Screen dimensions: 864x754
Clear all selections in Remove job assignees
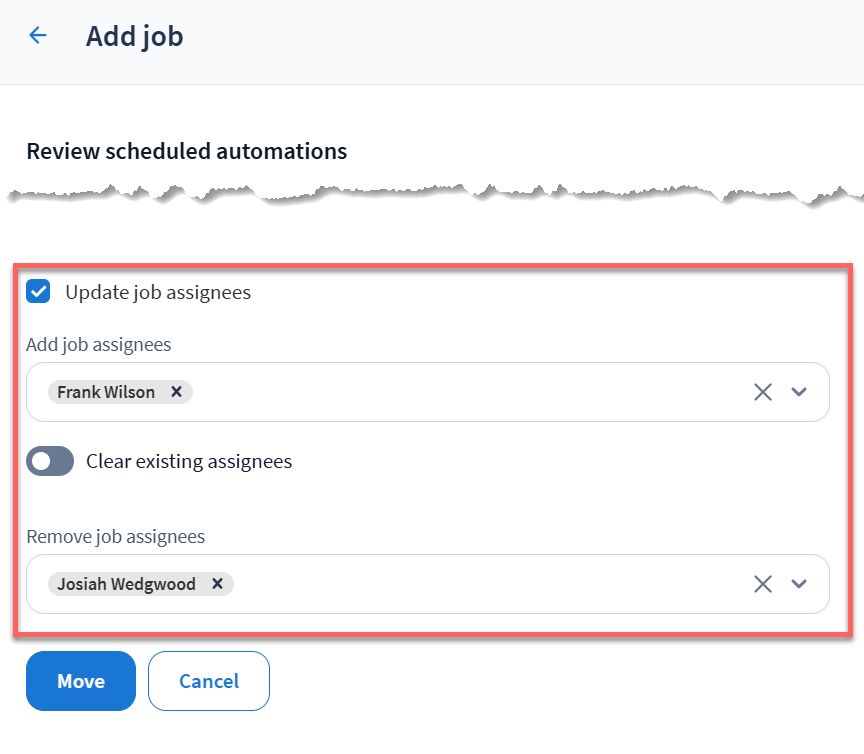(763, 584)
